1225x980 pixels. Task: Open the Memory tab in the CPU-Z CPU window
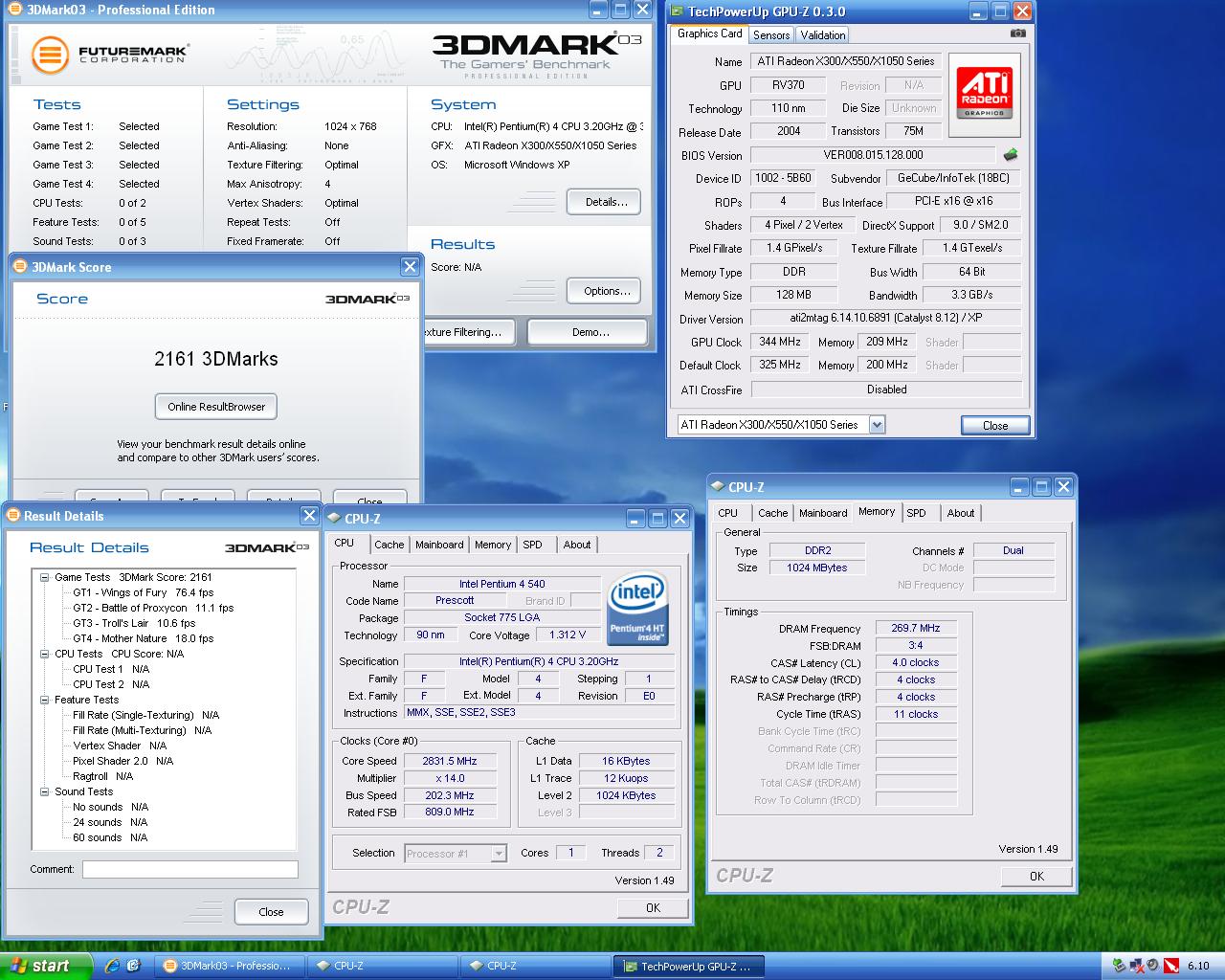click(x=493, y=545)
